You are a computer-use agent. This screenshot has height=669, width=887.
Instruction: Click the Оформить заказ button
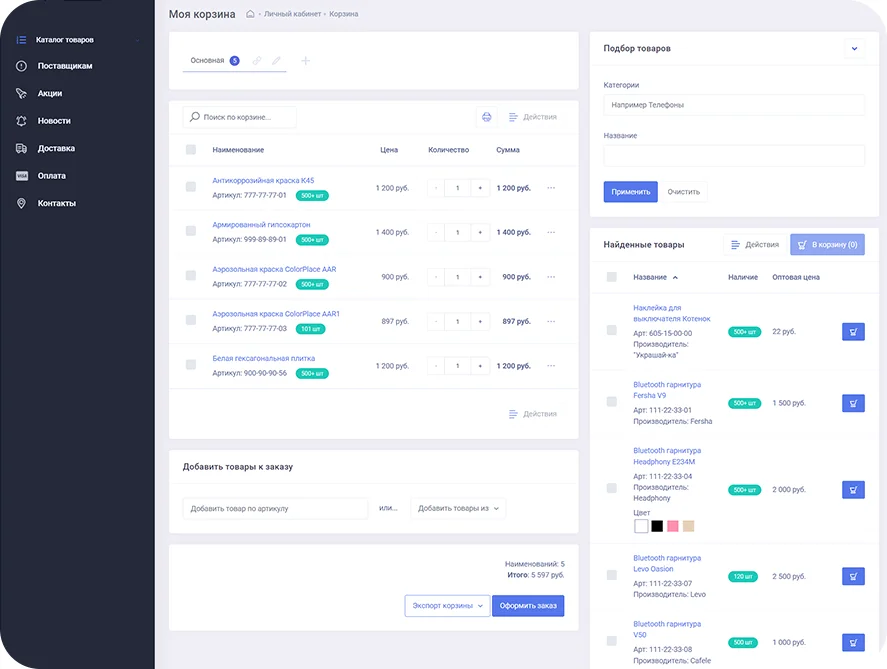(528, 606)
